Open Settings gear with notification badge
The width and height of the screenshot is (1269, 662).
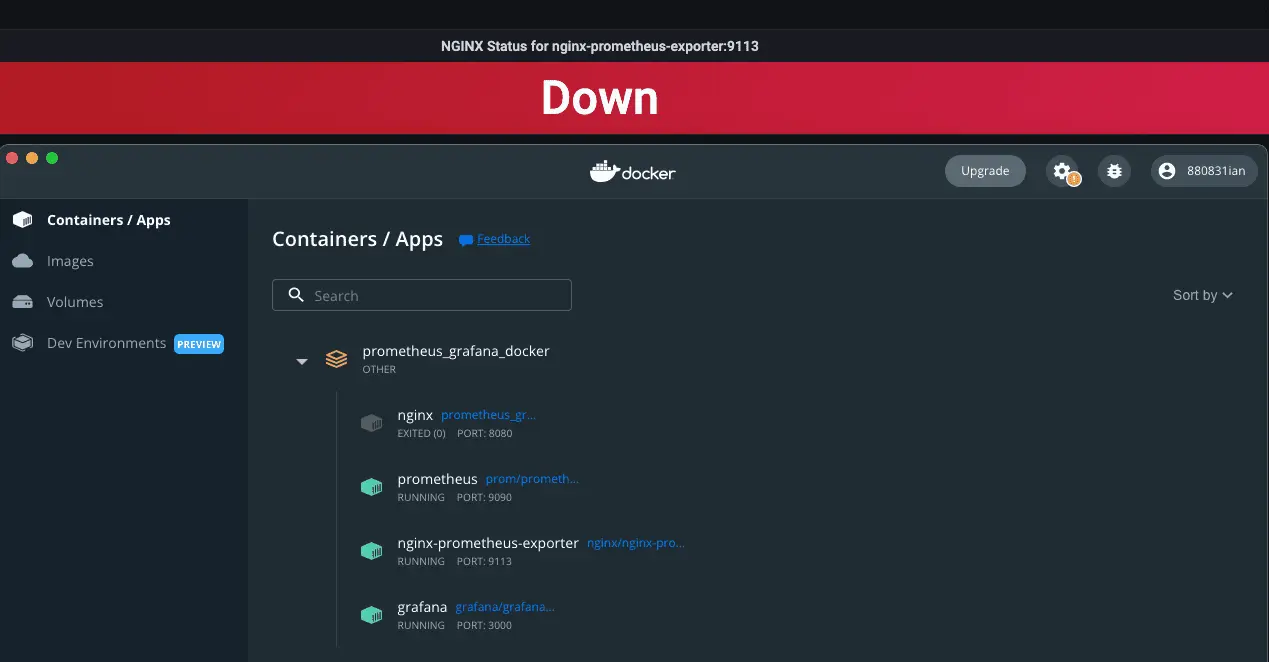pos(1063,170)
